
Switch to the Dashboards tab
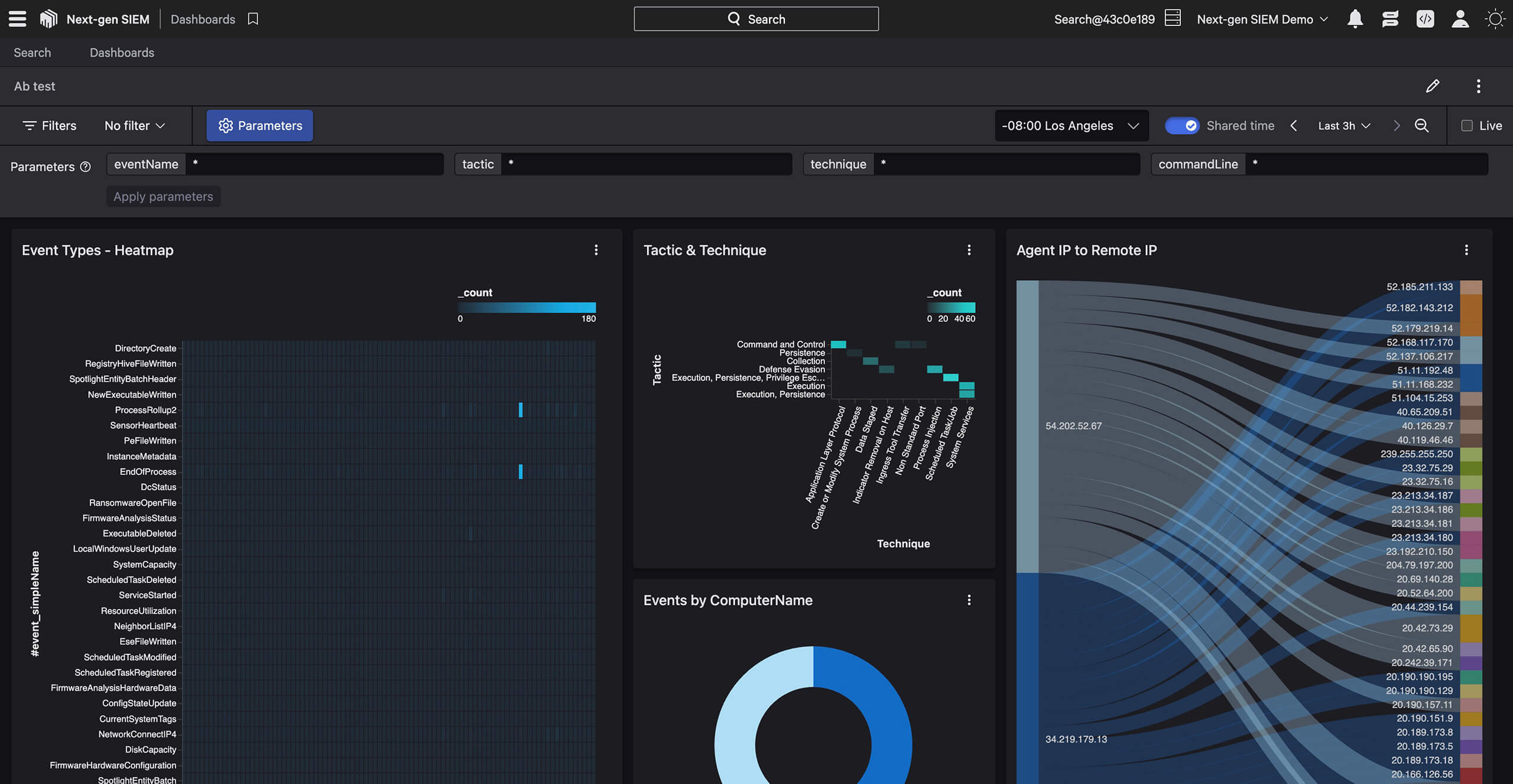(122, 52)
